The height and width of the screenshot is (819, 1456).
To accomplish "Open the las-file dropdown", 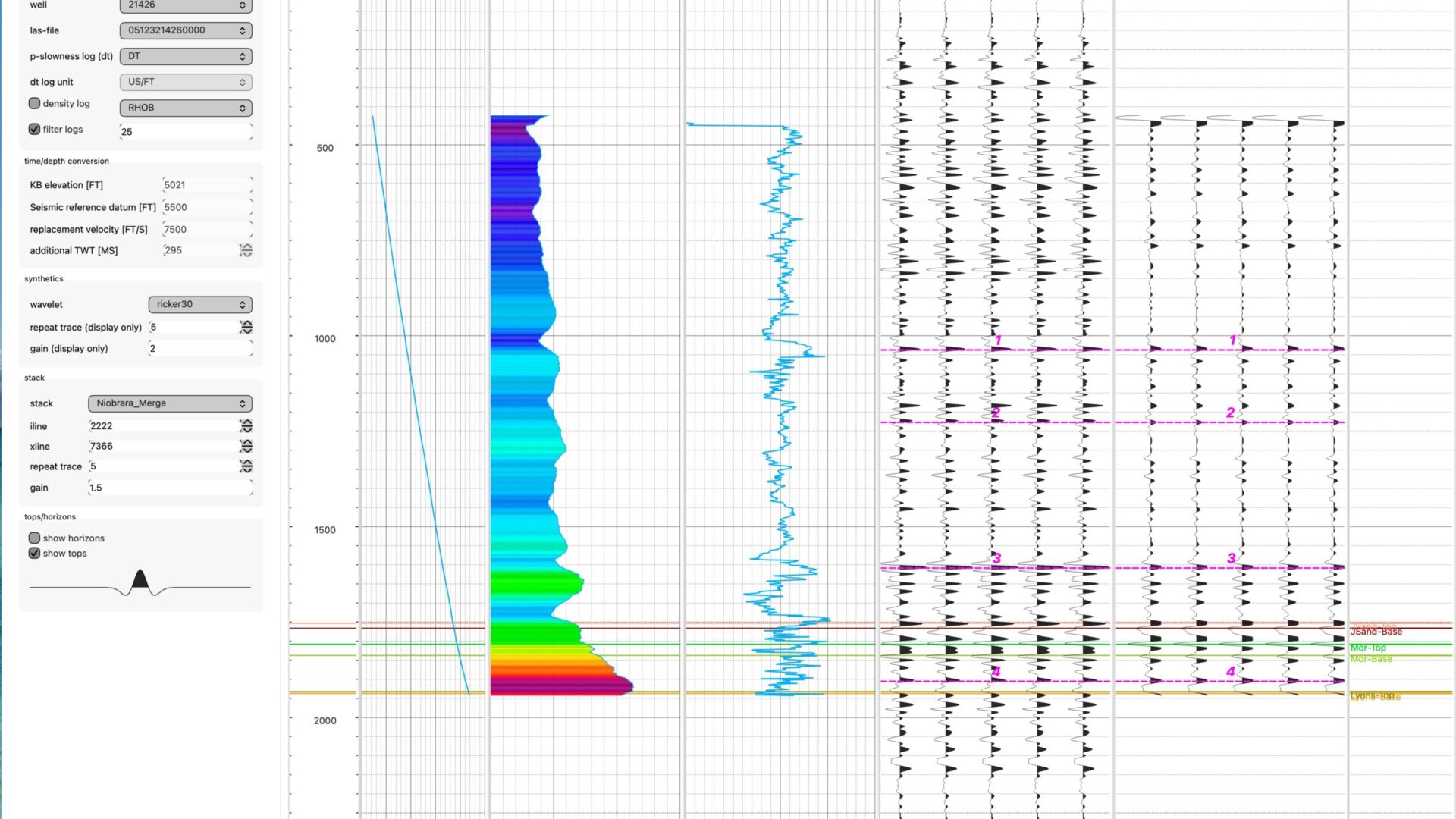I will coord(186,30).
